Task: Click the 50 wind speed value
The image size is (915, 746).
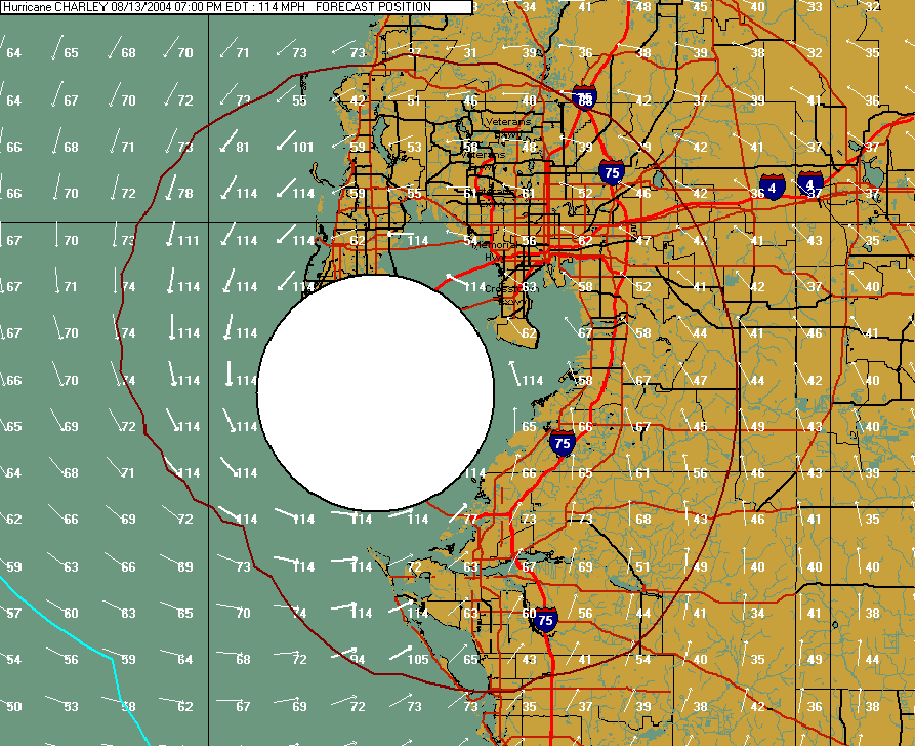Action: point(14,707)
